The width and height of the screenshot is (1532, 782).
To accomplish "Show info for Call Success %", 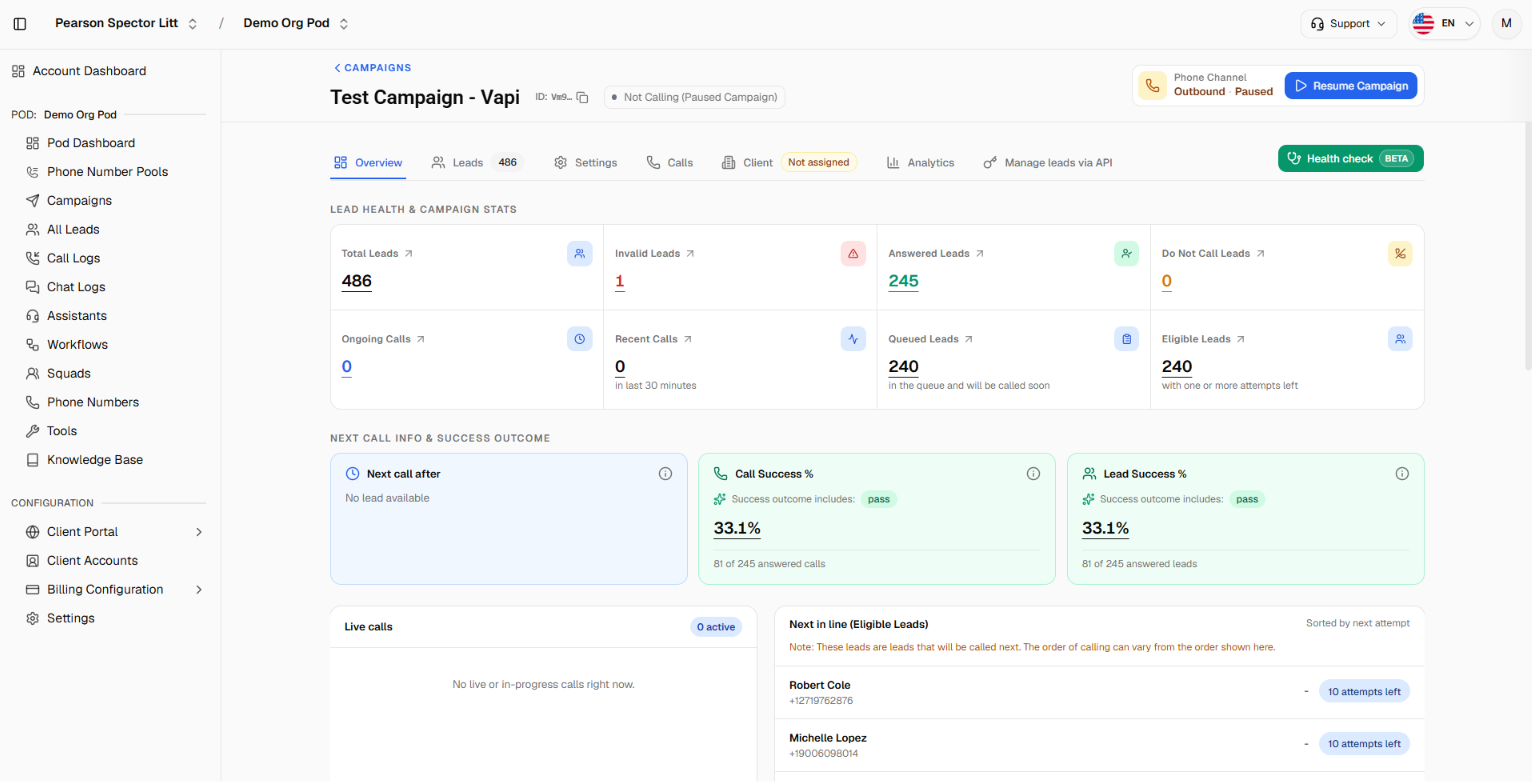I will 1034,474.
